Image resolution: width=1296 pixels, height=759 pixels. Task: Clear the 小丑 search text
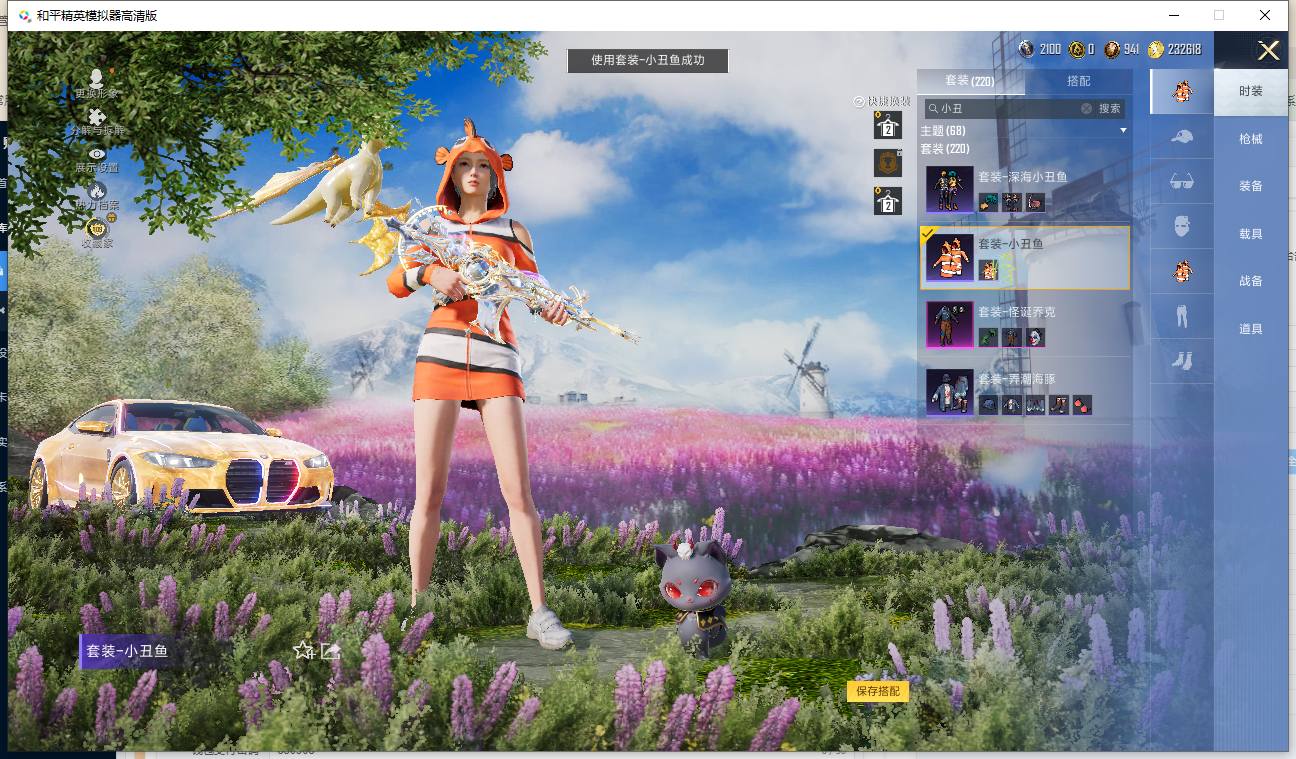[x=1087, y=108]
